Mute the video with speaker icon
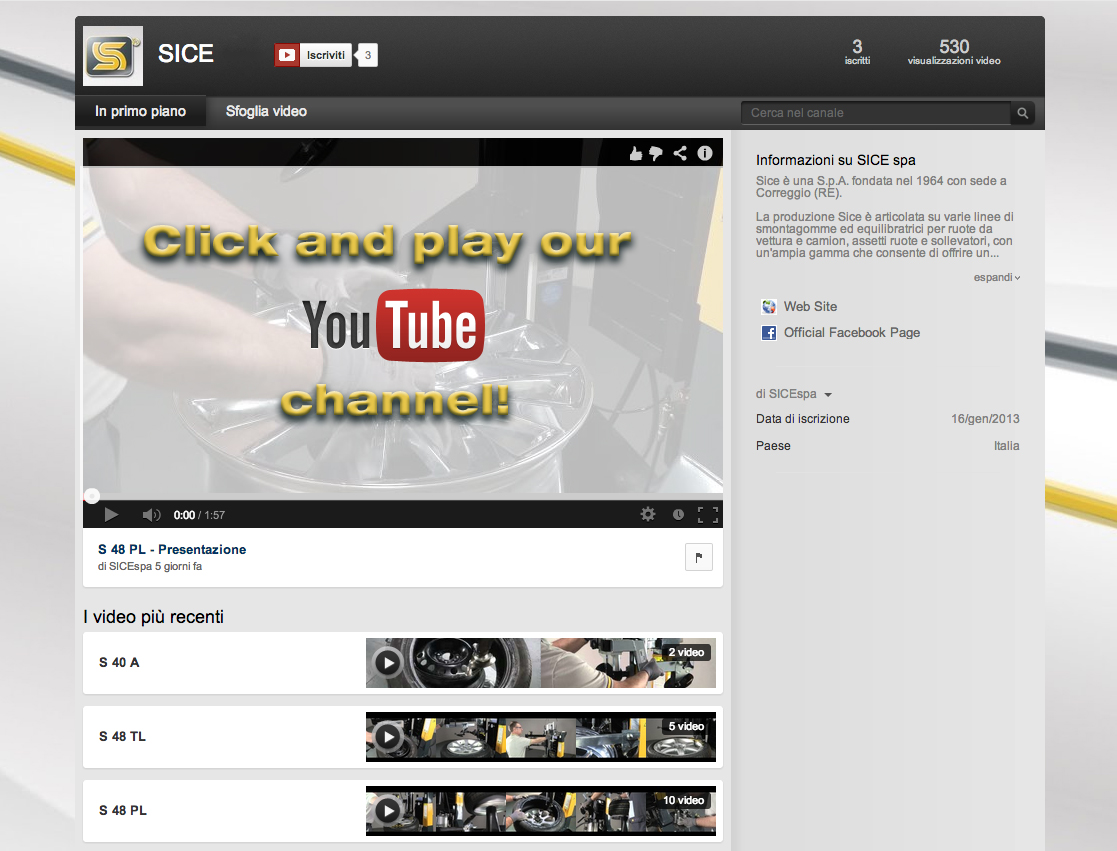The width and height of the screenshot is (1117, 851). coord(151,514)
